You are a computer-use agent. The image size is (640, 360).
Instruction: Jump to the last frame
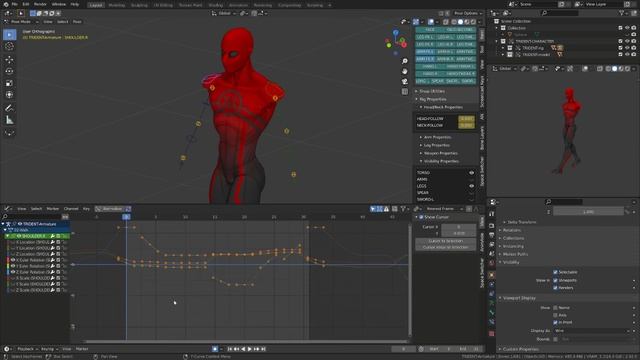click(264, 349)
